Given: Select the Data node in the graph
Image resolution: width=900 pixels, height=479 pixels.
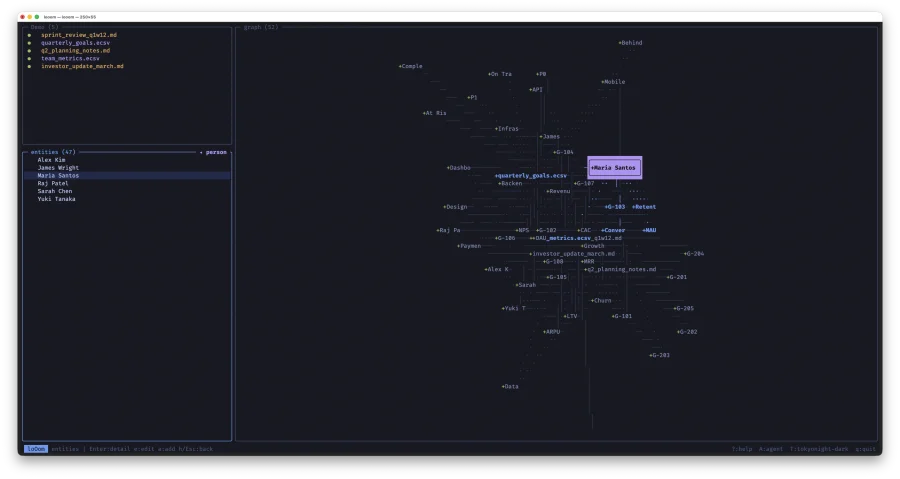Looking at the screenshot, I should point(510,386).
